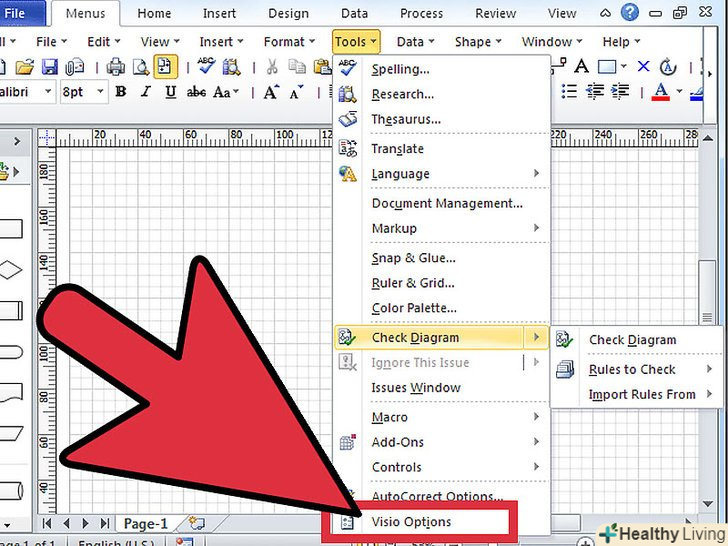Viewport: 728px width, 546px height.
Task: Click the Decrease Indent icon
Action: (x=595, y=91)
